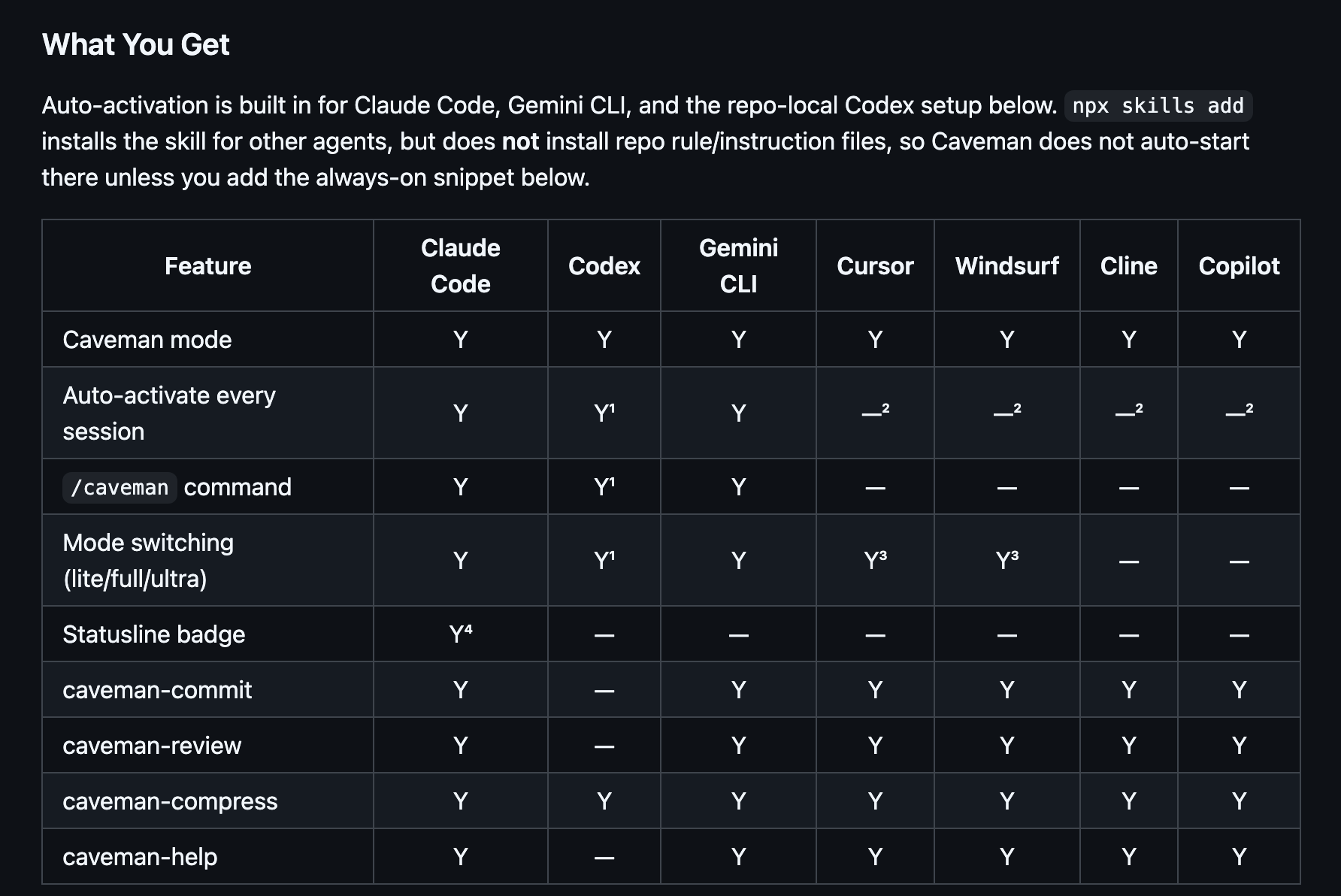Click the Copilot column header
The image size is (1341, 896).
pyautogui.click(x=1239, y=266)
